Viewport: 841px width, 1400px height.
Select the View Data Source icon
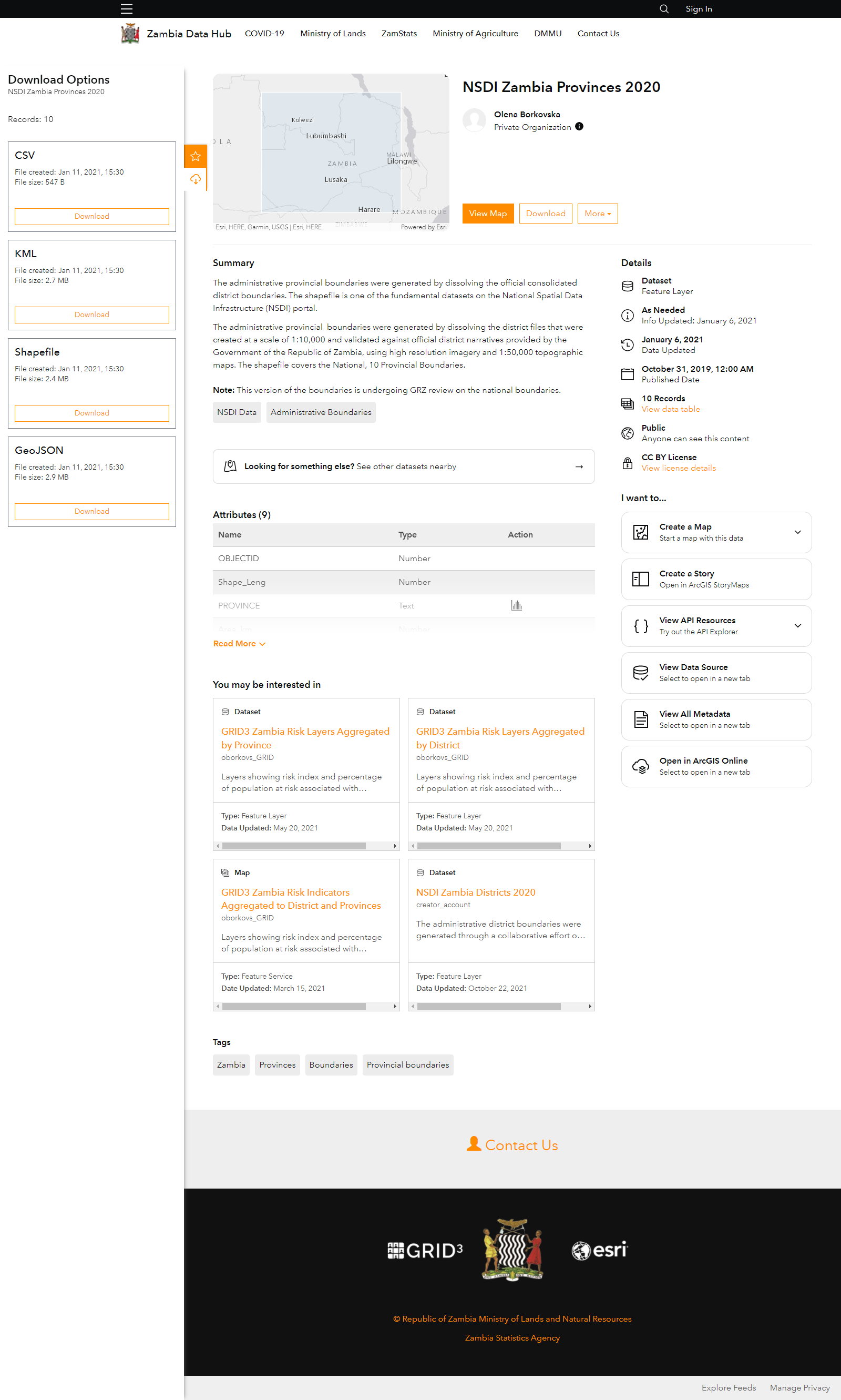(640, 672)
